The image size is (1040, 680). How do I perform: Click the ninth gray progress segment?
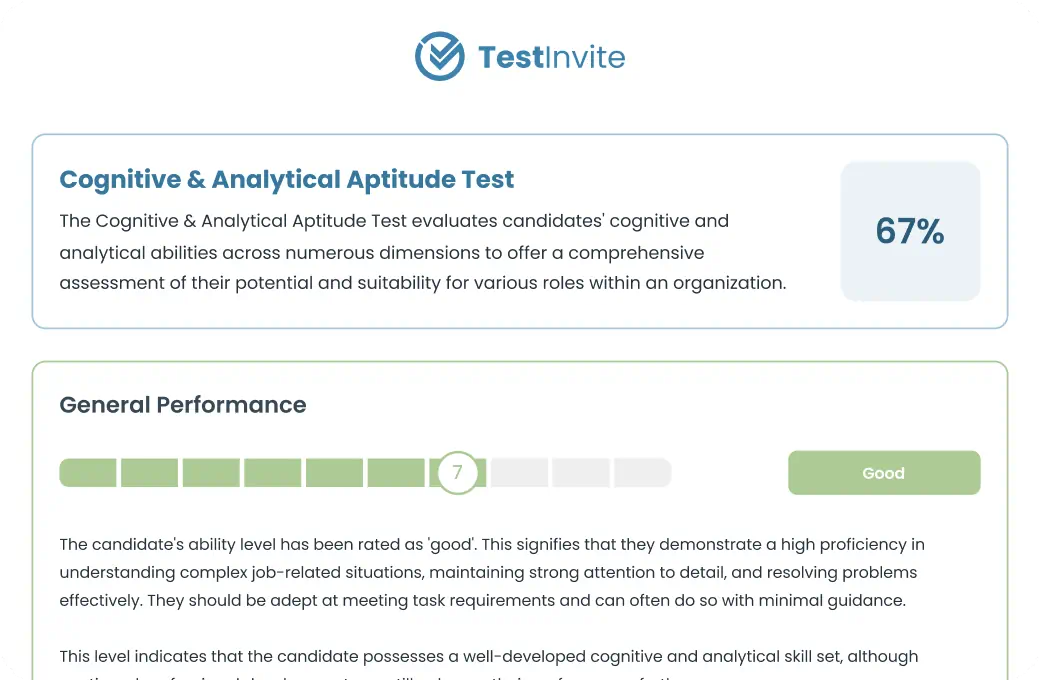coord(581,472)
